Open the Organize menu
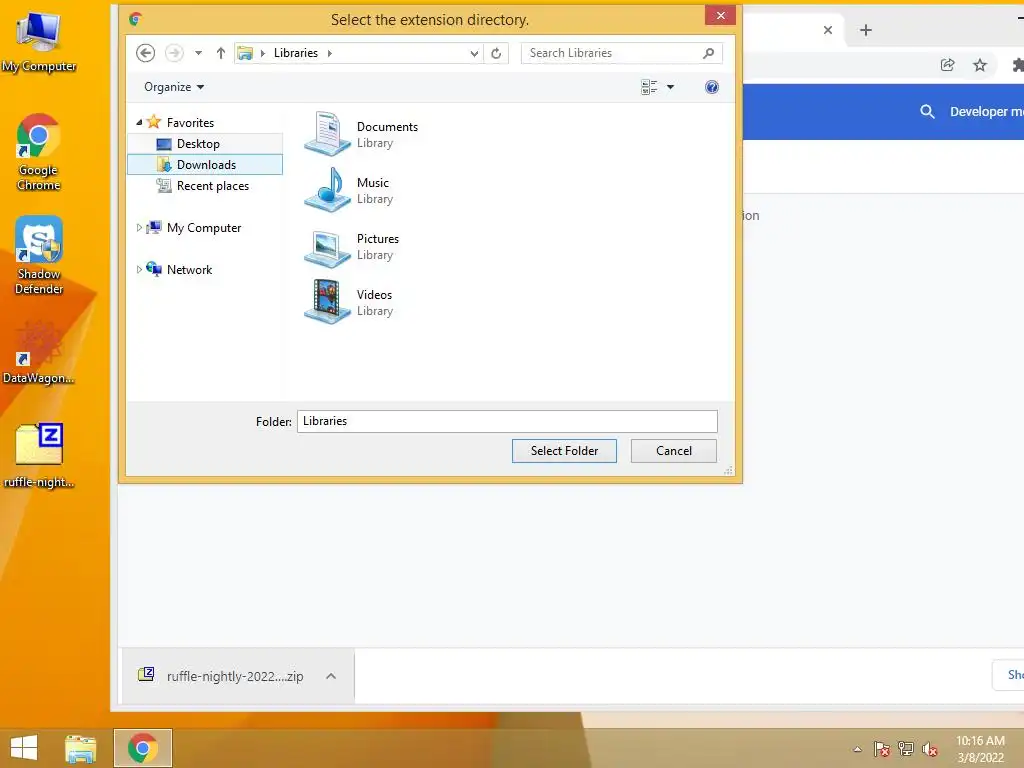Image resolution: width=1024 pixels, height=768 pixels. point(174,87)
